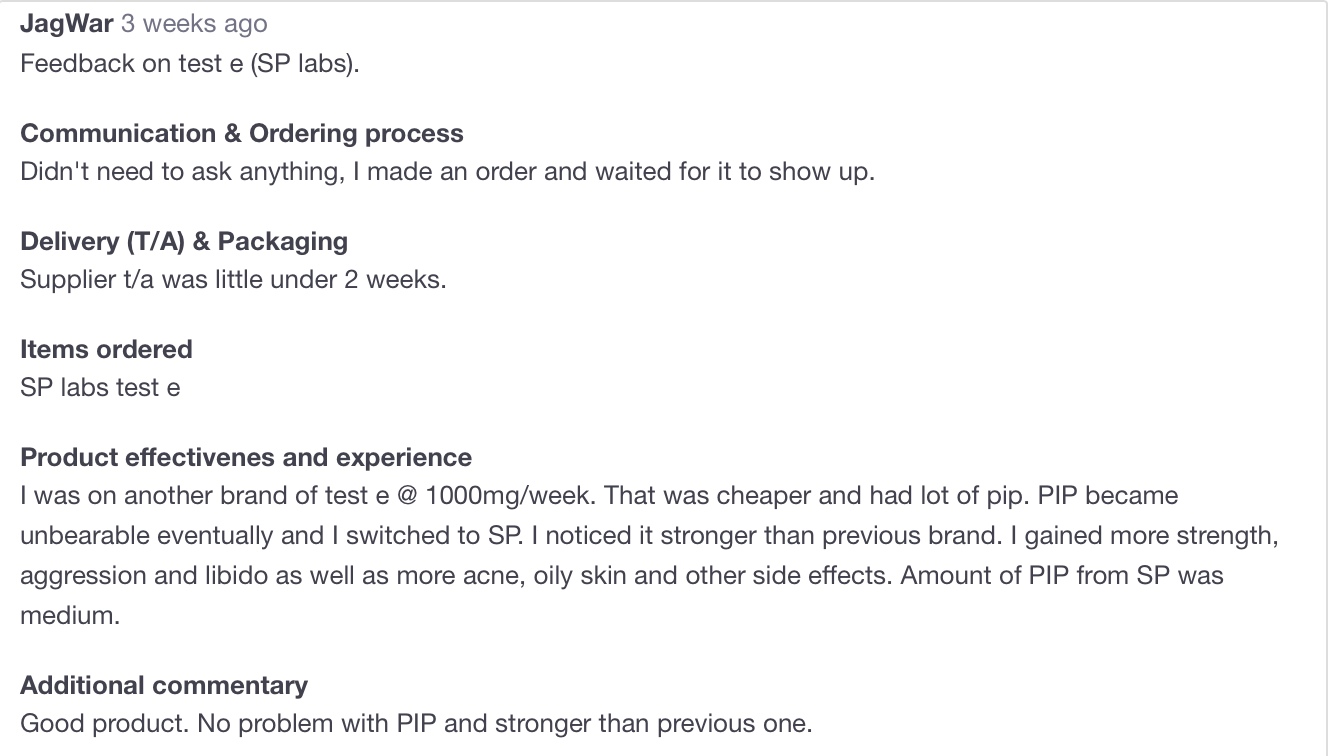This screenshot has width=1340, height=756.
Task: Click the "Didn't need to ask anything" sentence
Action: pyautogui.click(x=447, y=171)
